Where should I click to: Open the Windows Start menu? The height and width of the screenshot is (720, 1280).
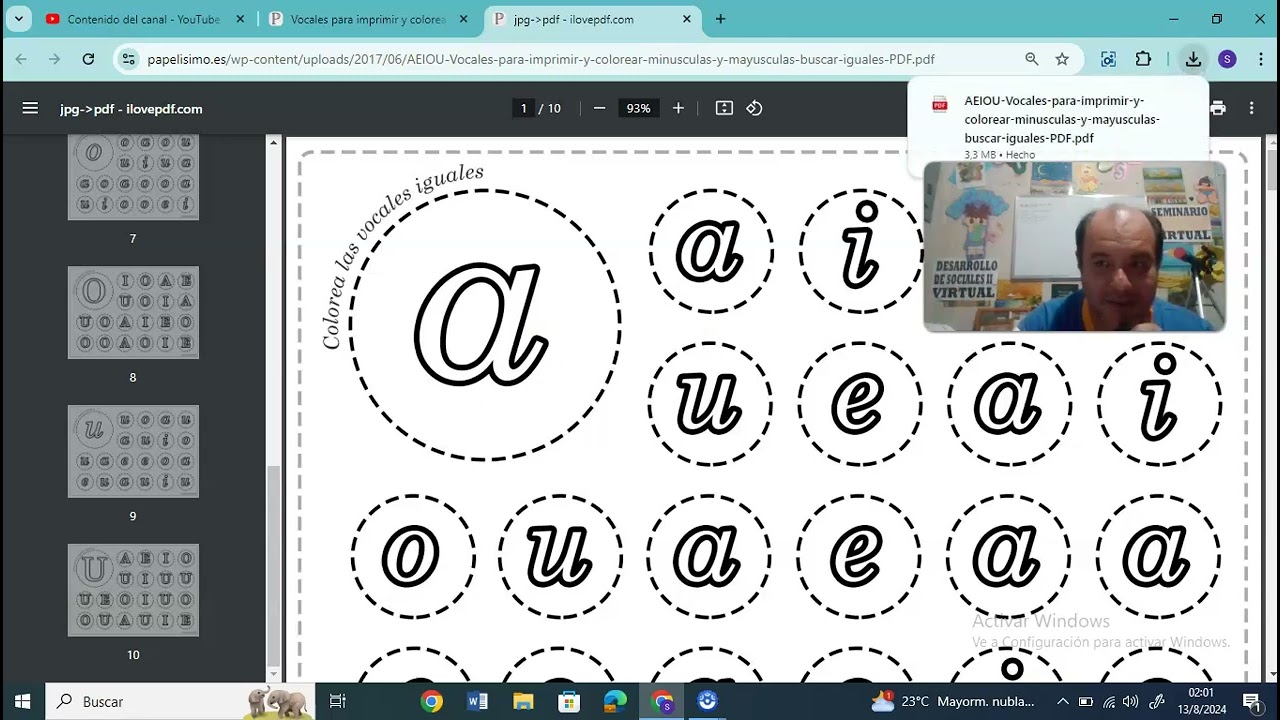click(22, 701)
